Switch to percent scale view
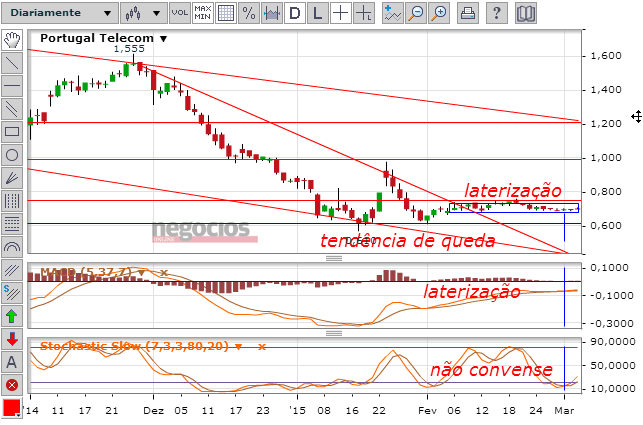The width and height of the screenshot is (643, 425). (249, 13)
